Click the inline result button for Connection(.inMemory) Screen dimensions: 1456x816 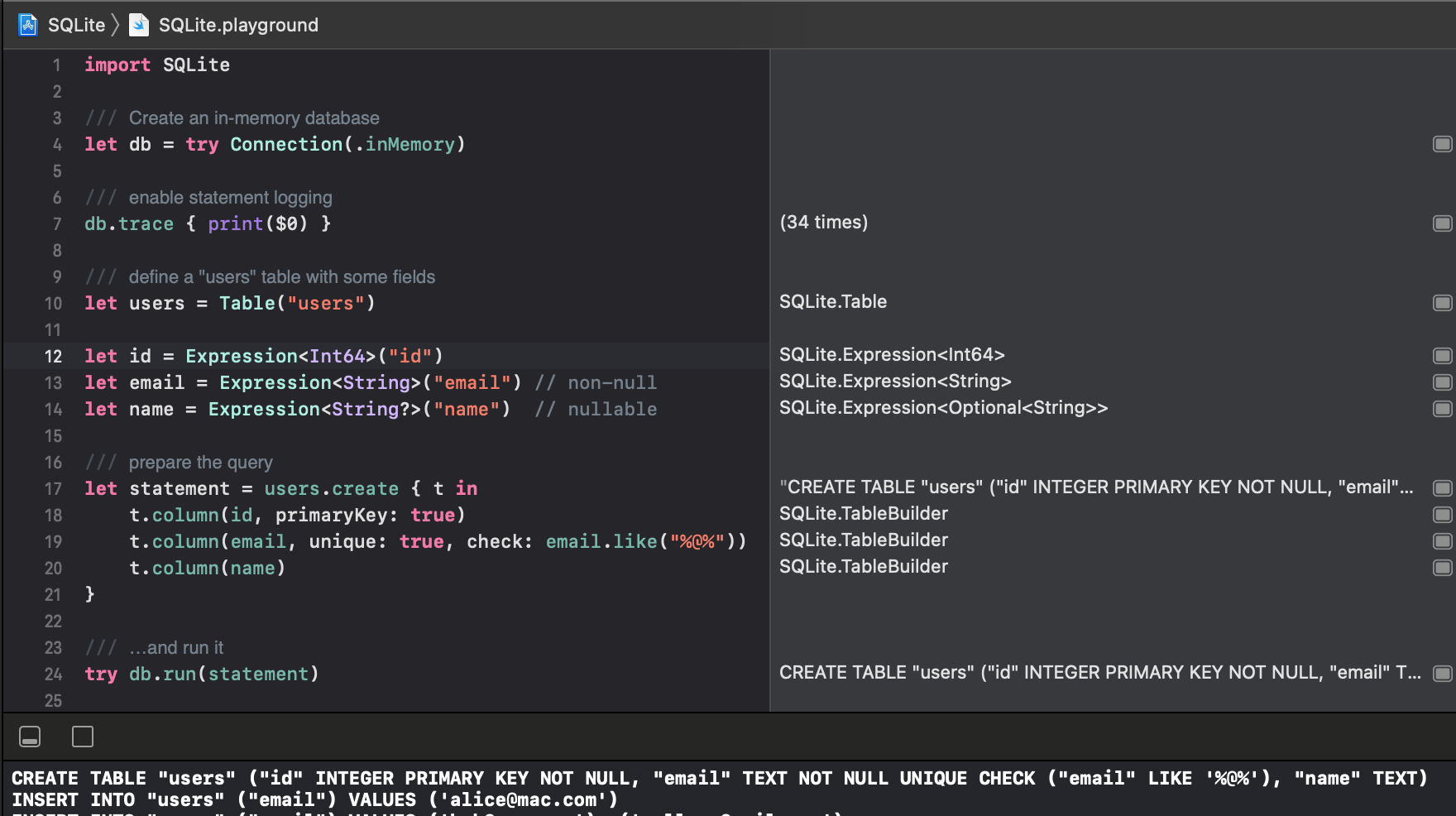pyautogui.click(x=1443, y=144)
